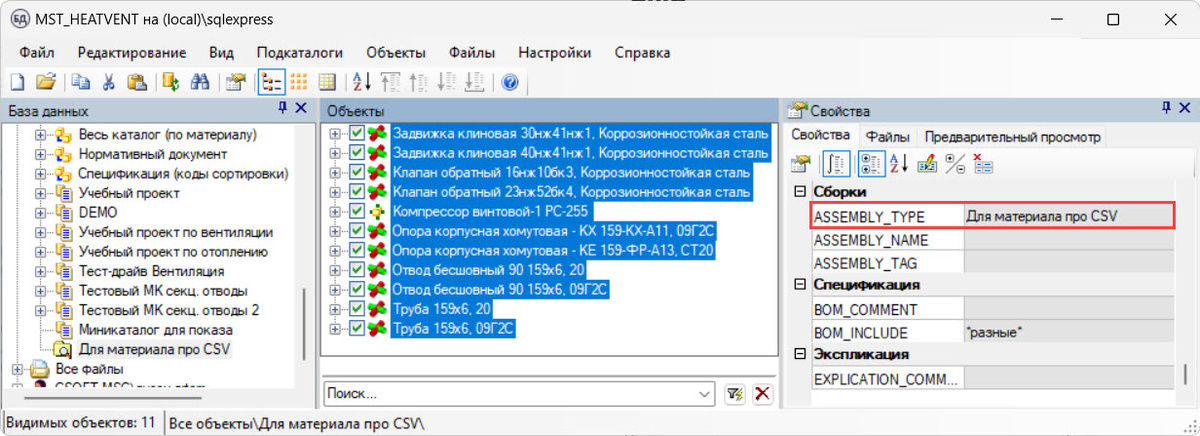Screen dimensions: 1200x436
Task: Pin the База данных panel
Action: 283,110
